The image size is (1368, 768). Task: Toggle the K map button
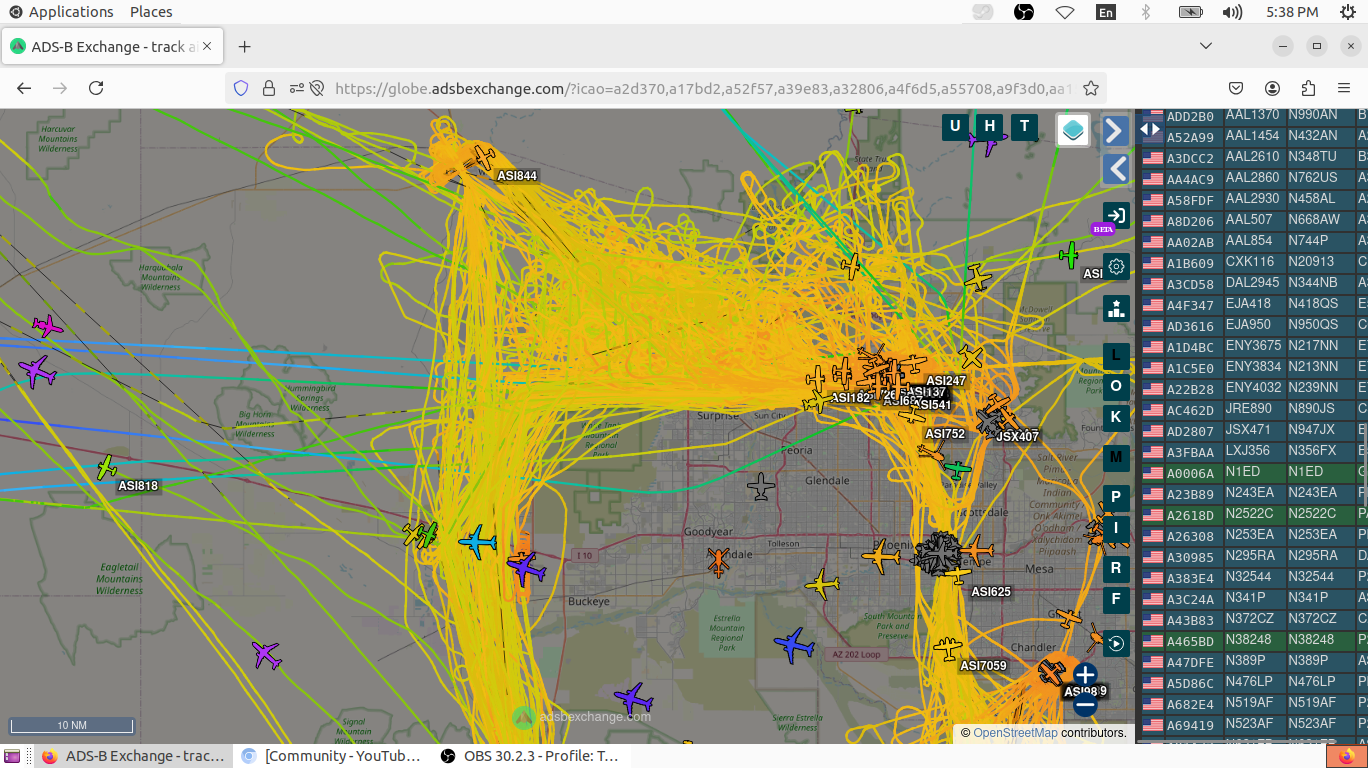(x=1116, y=417)
